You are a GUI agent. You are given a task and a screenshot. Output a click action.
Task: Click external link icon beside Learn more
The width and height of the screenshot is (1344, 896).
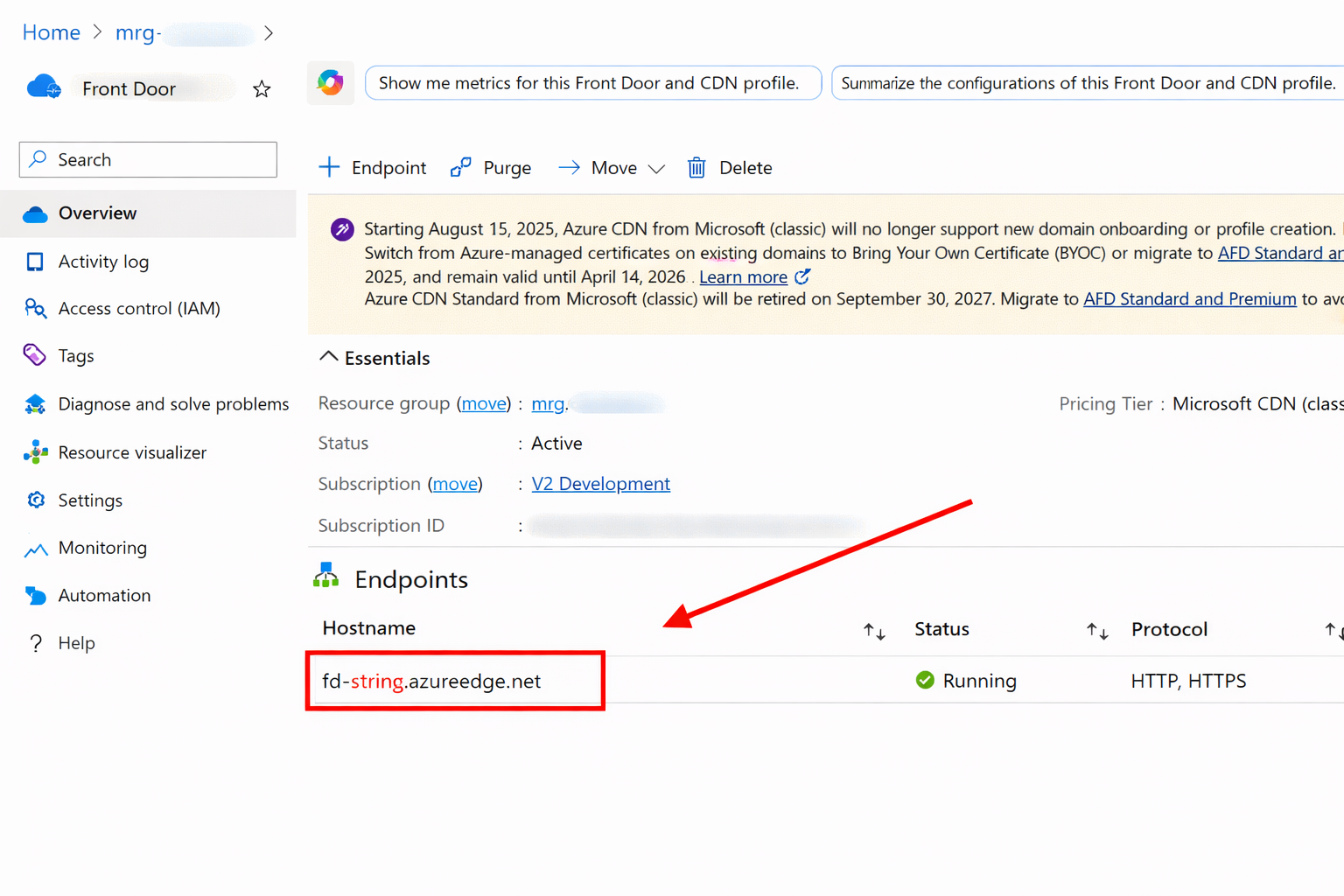tap(802, 276)
